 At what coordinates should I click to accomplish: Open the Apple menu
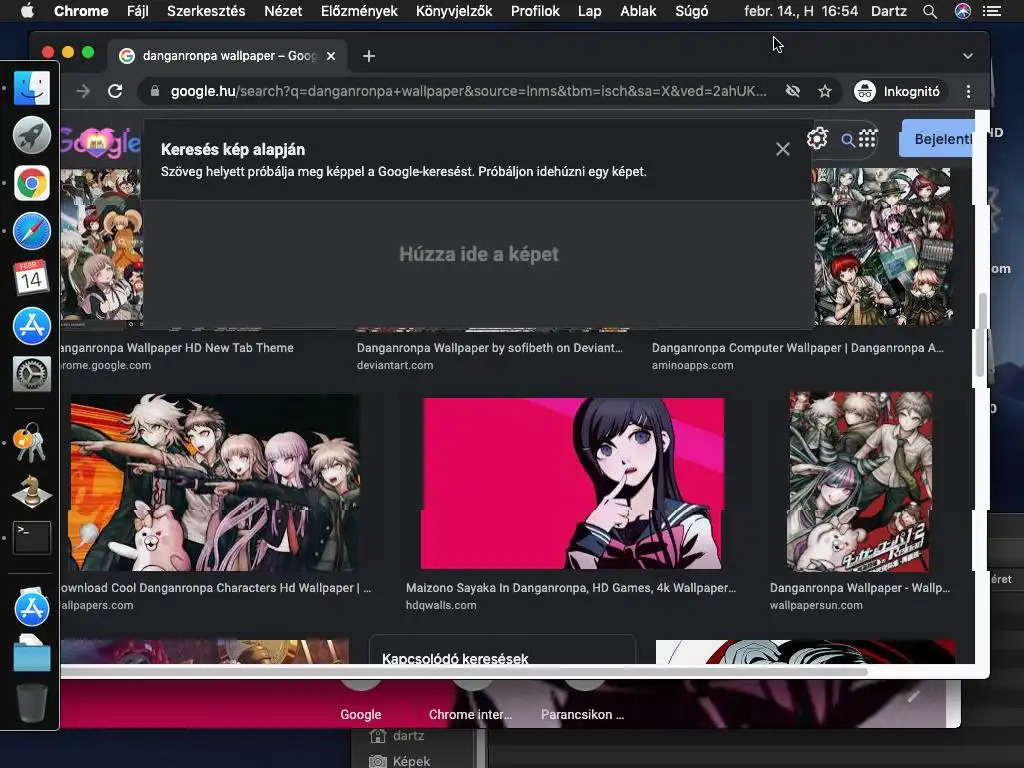[x=27, y=11]
